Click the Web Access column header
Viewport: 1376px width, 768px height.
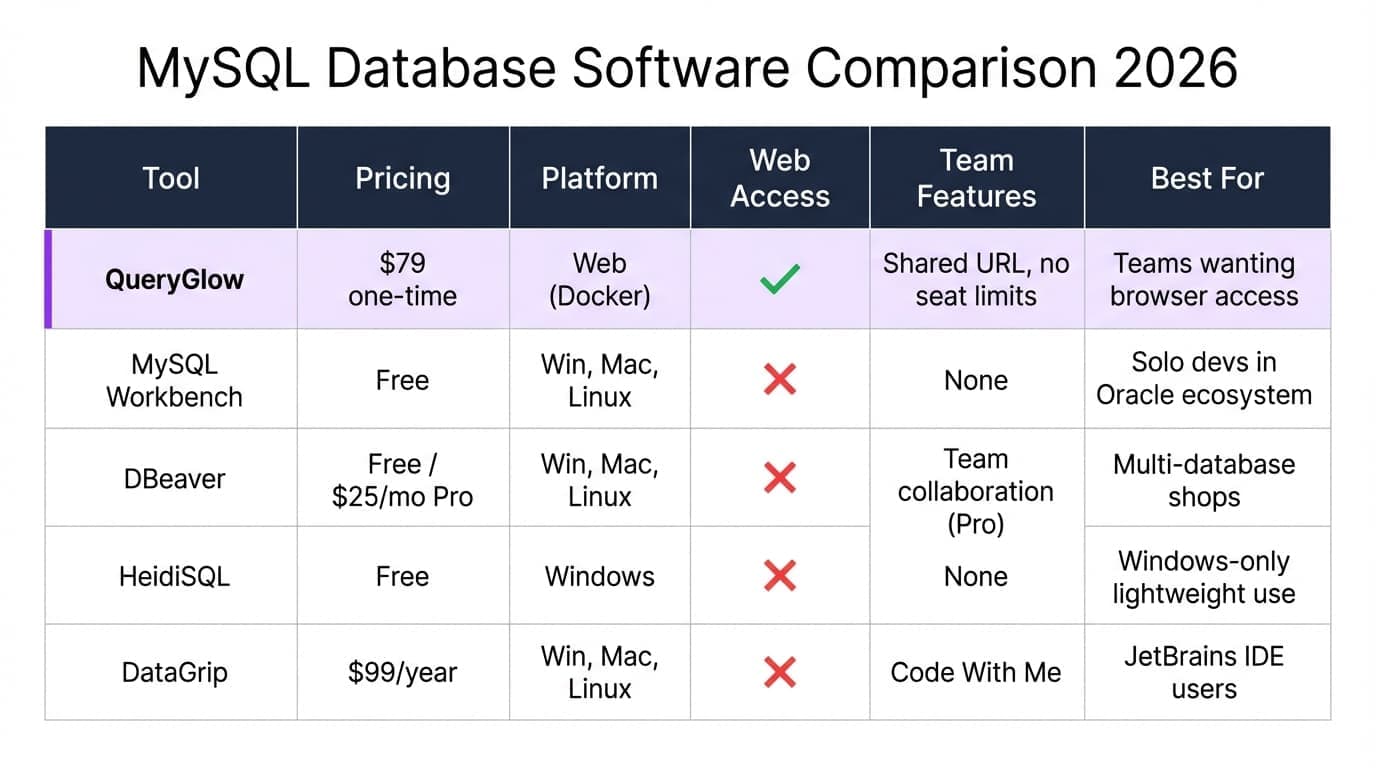click(x=779, y=178)
